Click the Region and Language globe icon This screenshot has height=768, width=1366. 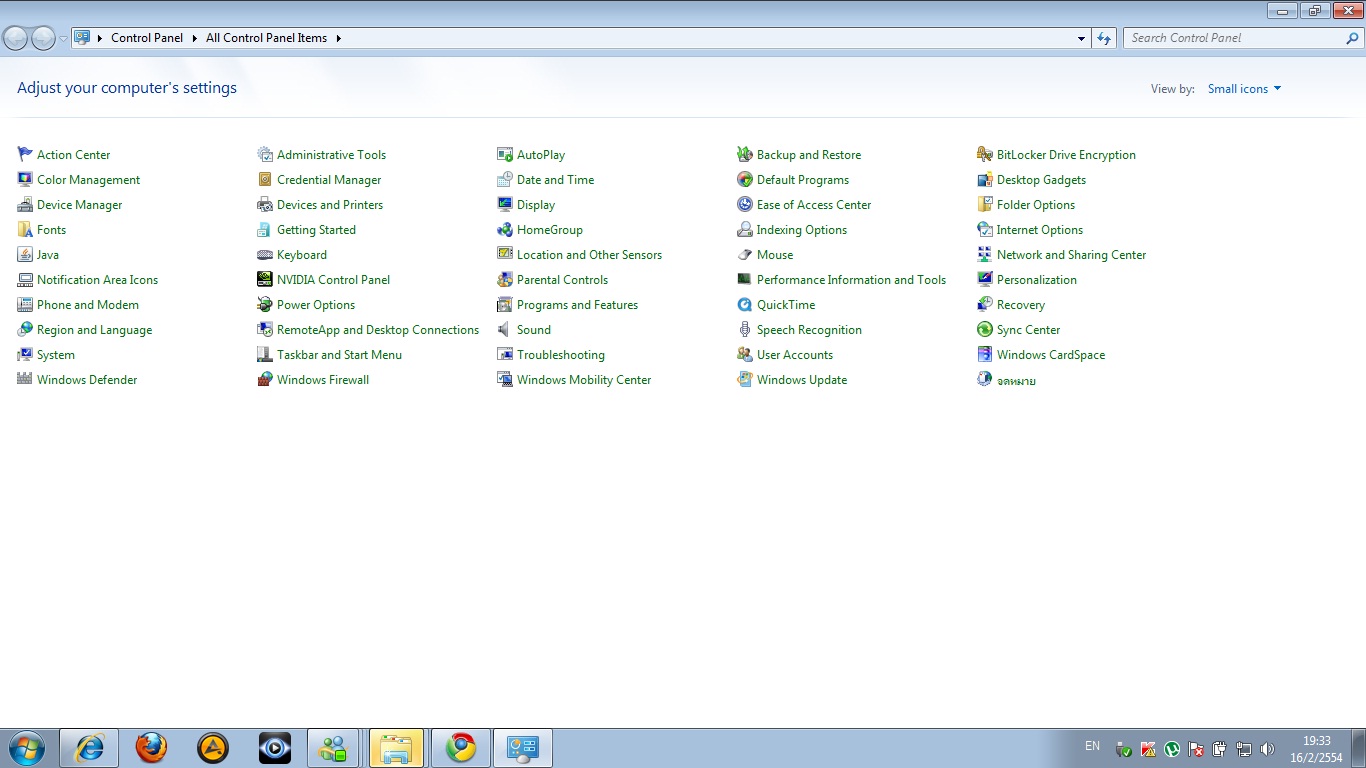coord(25,329)
